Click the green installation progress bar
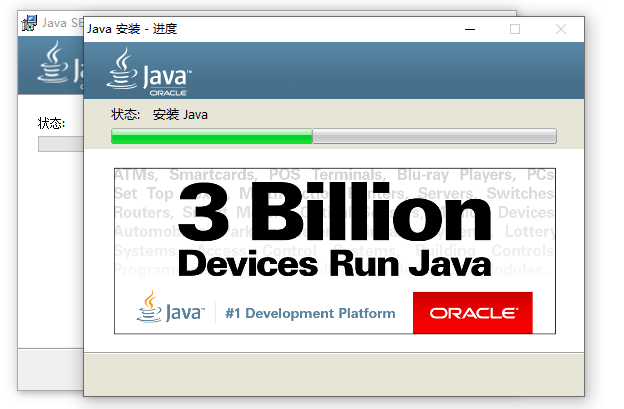The height and width of the screenshot is (409, 624). click(x=334, y=136)
